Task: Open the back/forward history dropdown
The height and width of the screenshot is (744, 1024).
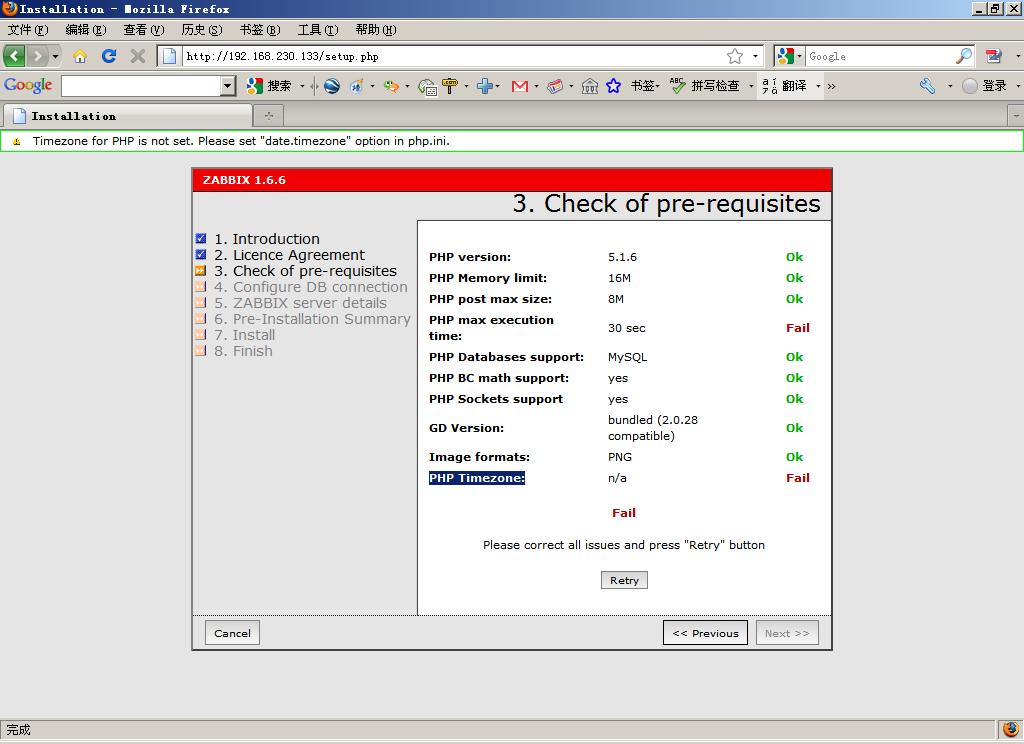Action: click(56, 56)
